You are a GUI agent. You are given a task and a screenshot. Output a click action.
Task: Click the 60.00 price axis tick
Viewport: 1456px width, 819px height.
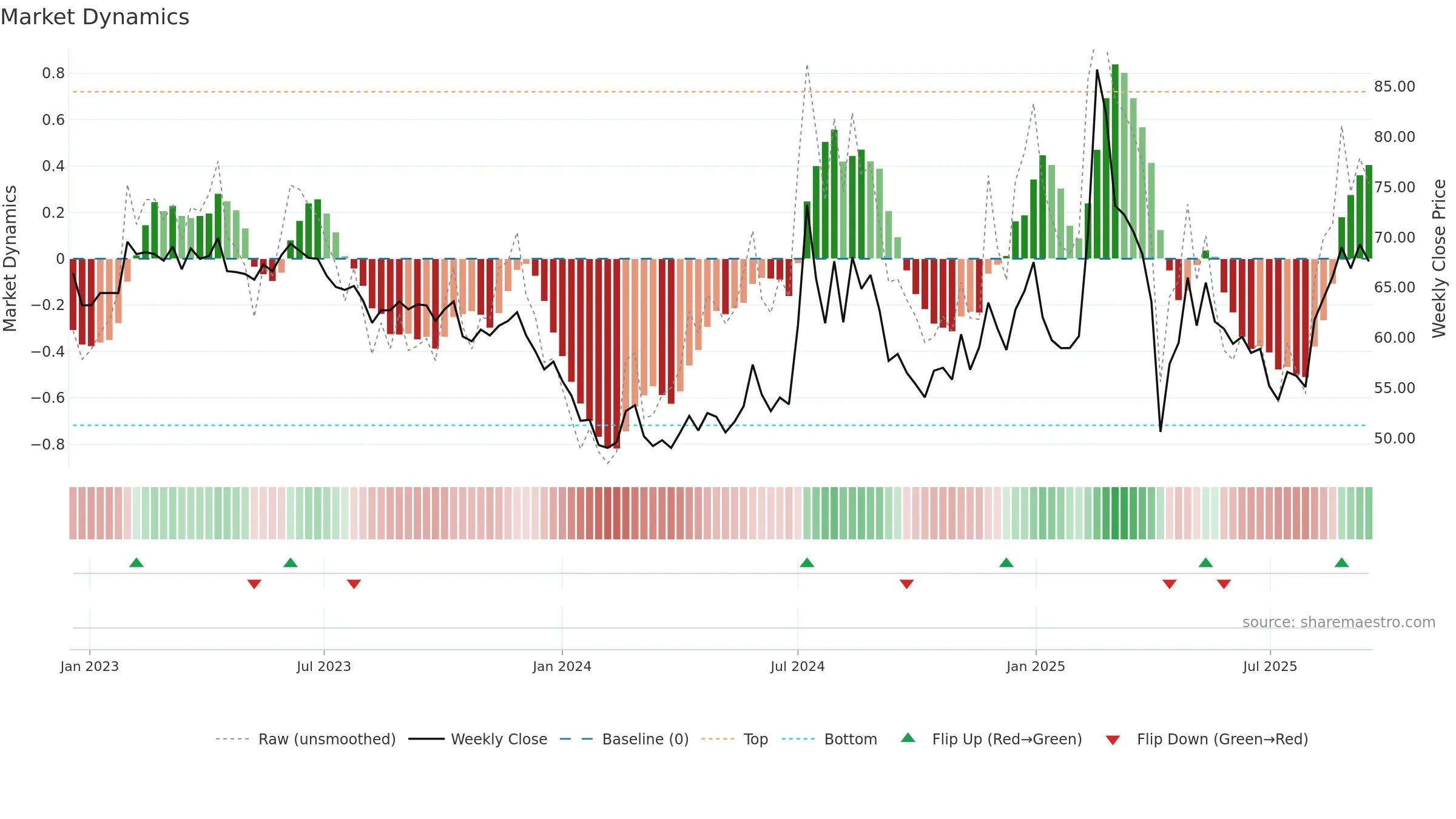point(1395,338)
